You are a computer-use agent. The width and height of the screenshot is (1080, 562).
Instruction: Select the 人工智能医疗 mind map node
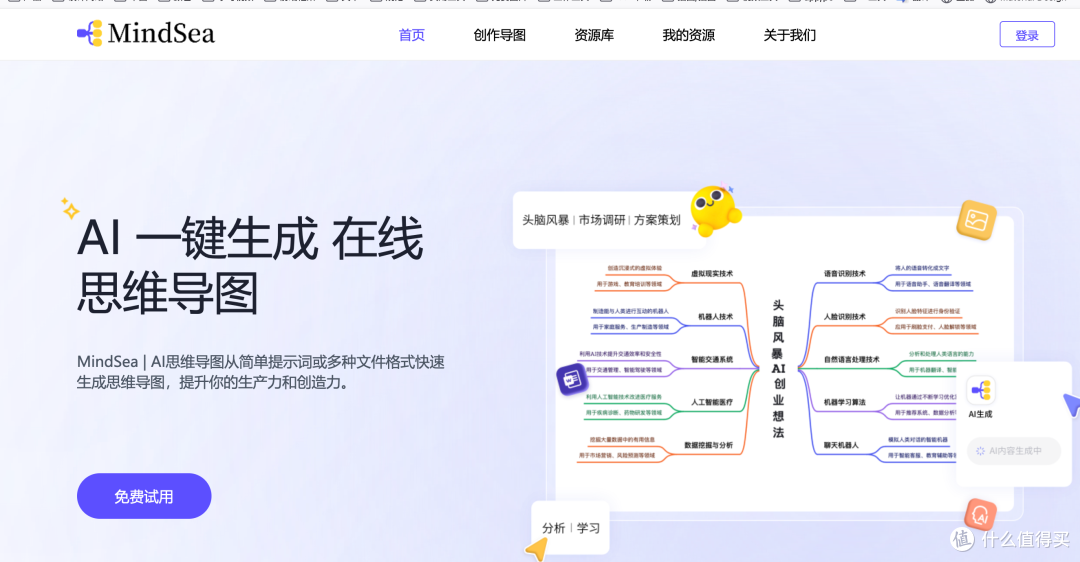(712, 402)
